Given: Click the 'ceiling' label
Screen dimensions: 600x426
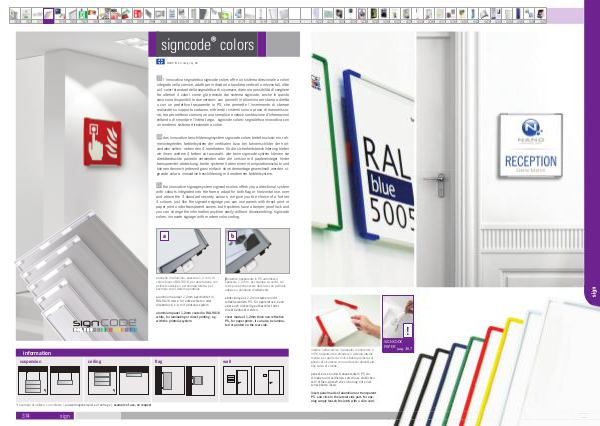Looking at the screenshot, I should coord(95,361).
